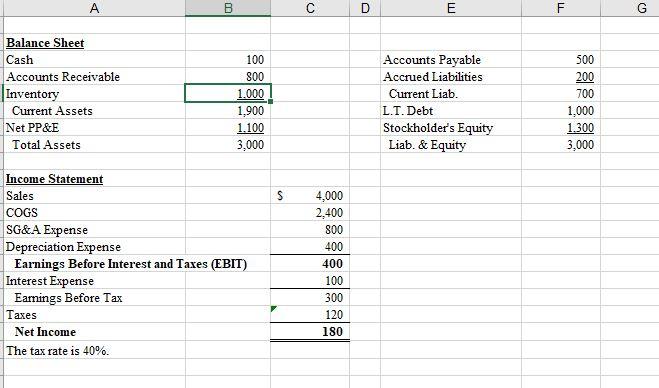
Task: Click the 'The tax rate is 40%.' note
Action: click(57, 351)
